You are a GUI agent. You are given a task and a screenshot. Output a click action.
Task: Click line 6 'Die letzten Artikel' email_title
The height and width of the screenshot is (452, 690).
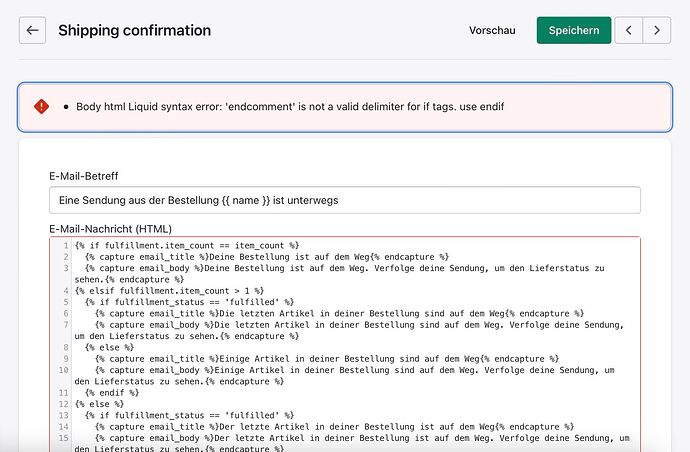339,313
